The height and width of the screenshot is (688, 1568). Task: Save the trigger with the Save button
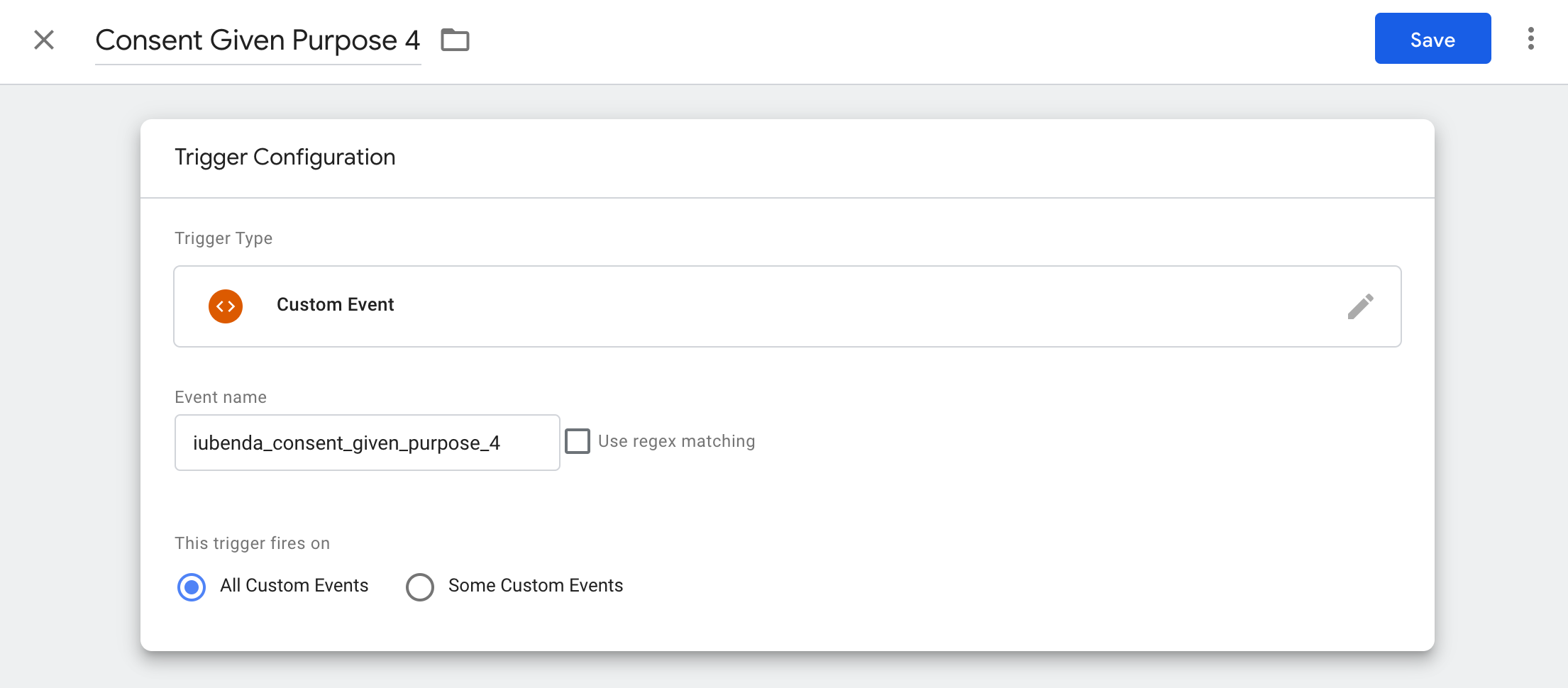[1432, 39]
